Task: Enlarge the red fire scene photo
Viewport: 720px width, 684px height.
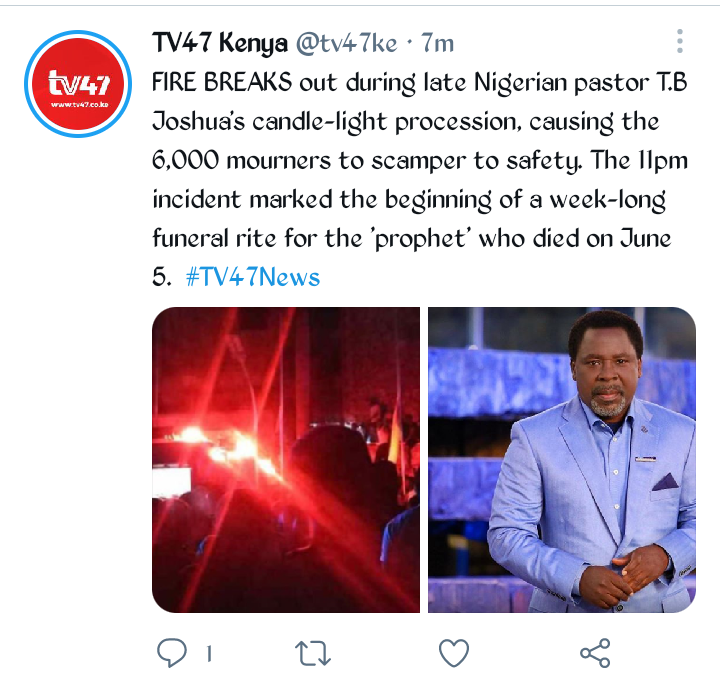Action: click(286, 460)
